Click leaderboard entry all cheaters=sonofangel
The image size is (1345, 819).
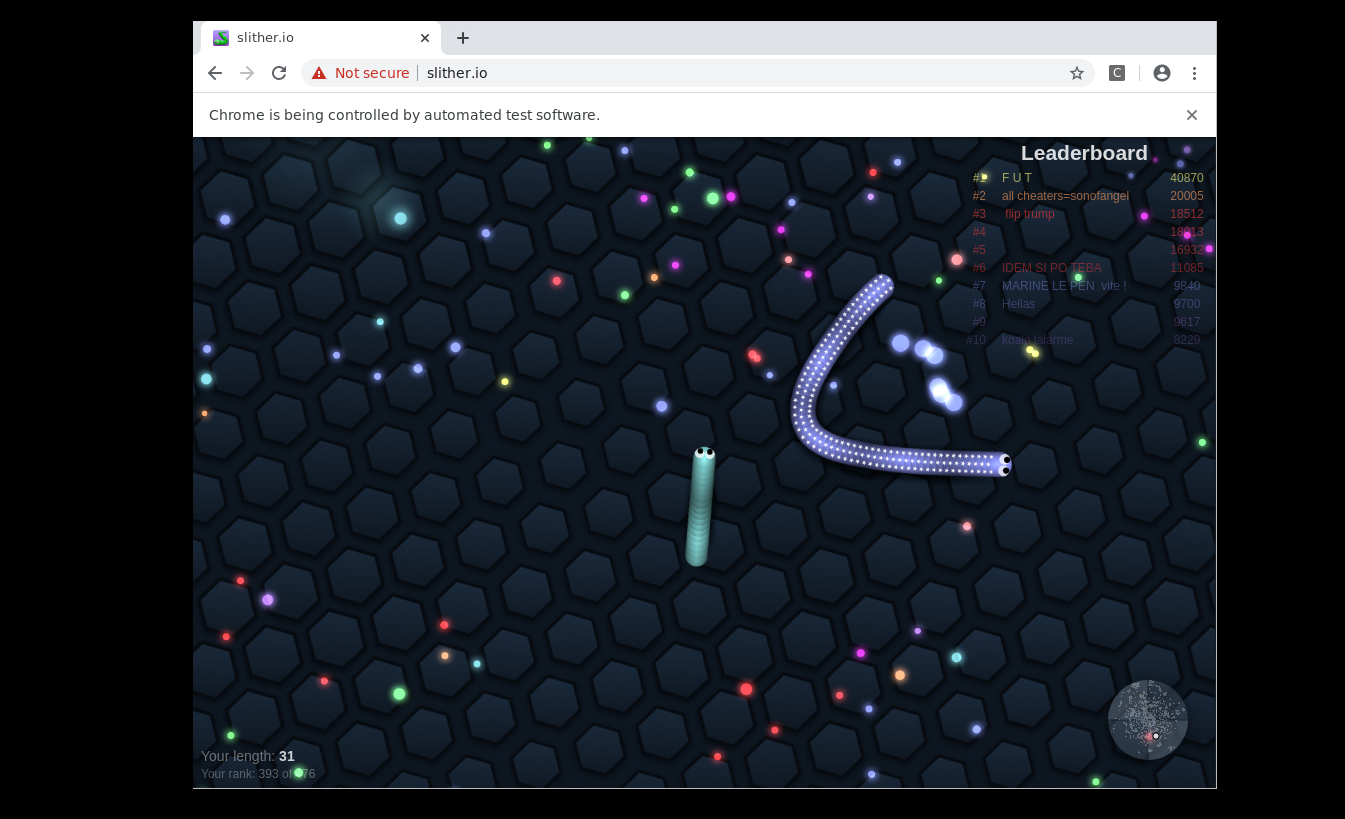1065,196
